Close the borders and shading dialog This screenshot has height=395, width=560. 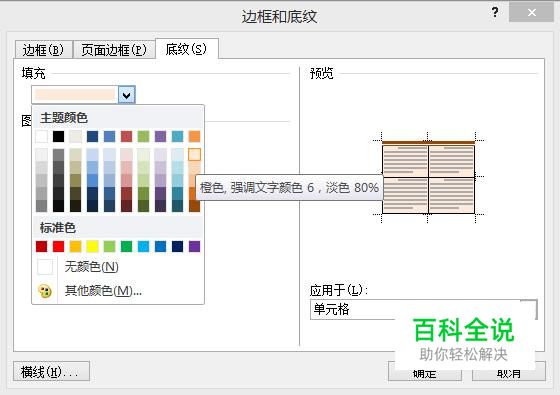(x=531, y=12)
